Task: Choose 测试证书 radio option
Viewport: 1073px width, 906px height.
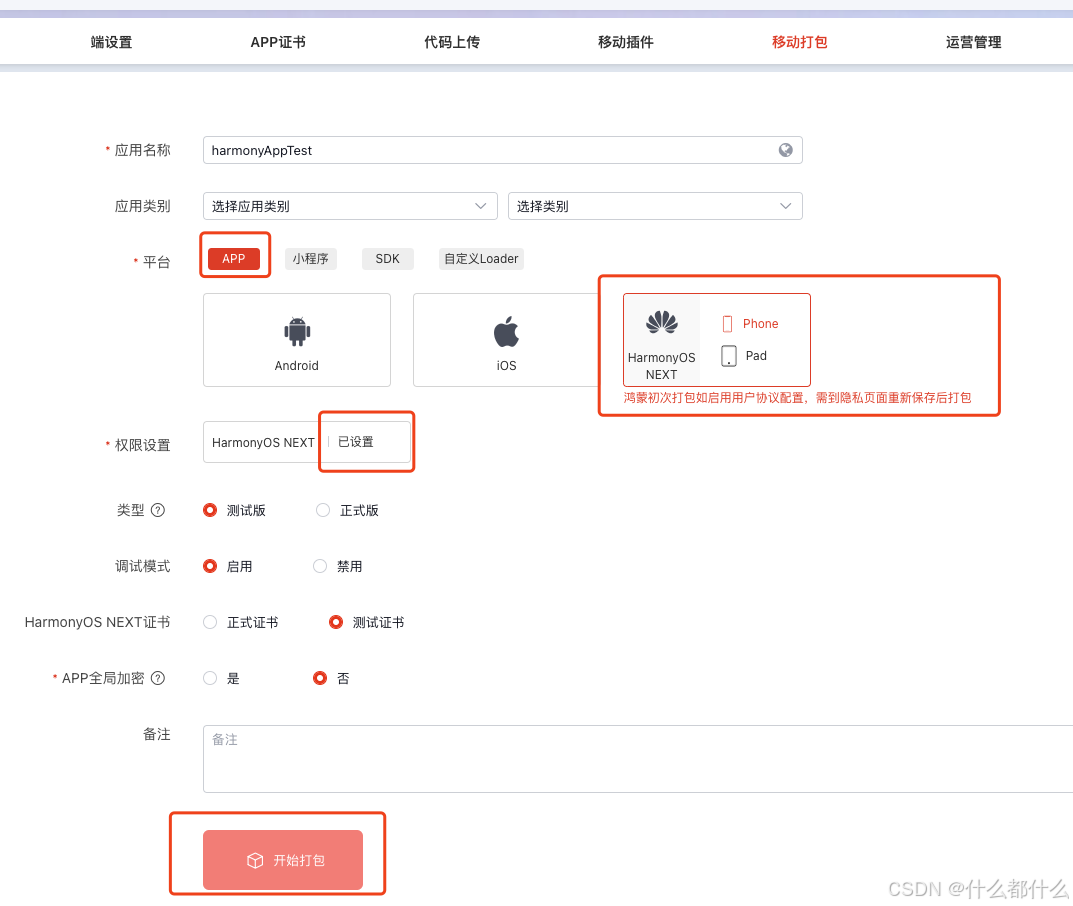Action: click(x=336, y=622)
